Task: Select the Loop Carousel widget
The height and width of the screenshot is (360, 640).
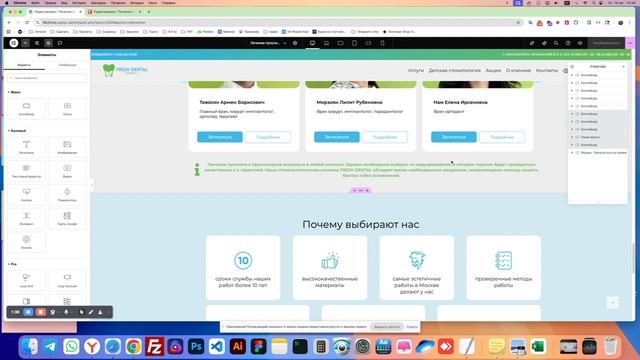Action: click(x=67, y=281)
